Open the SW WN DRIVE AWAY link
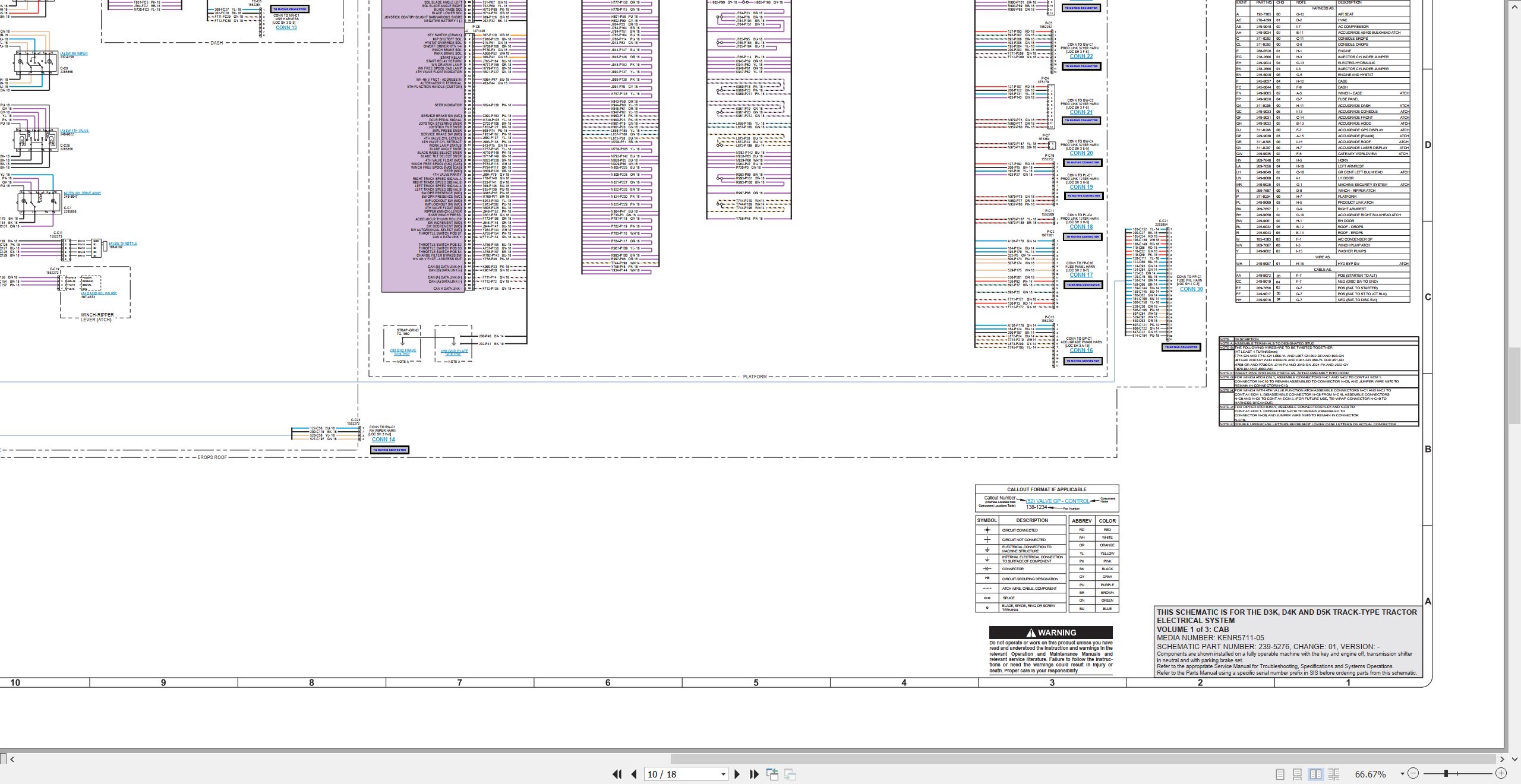1521x784 pixels. click(83, 193)
